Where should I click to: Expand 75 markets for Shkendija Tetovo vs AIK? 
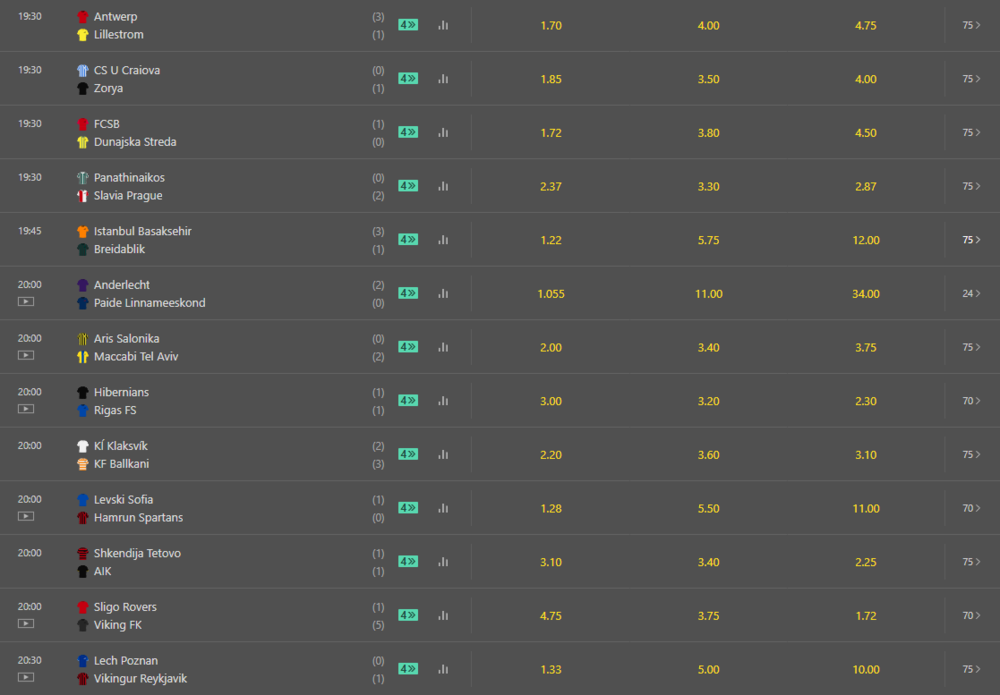(971, 562)
